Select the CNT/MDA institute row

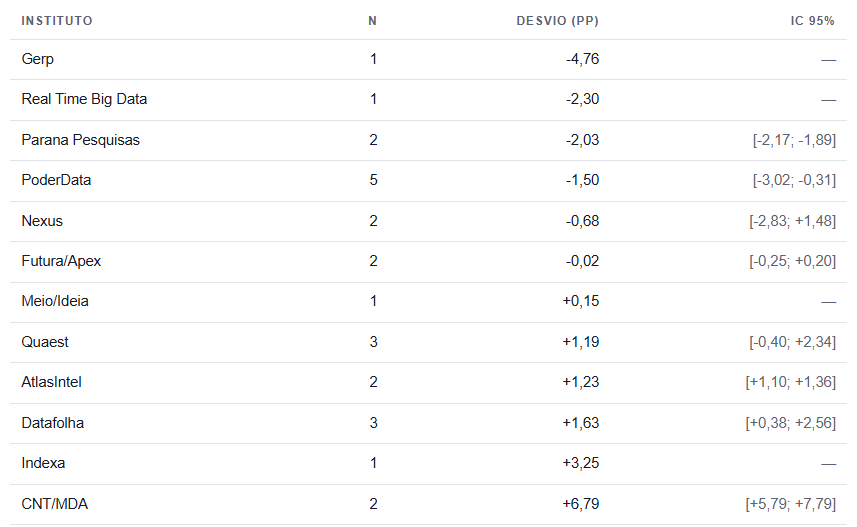(428, 505)
